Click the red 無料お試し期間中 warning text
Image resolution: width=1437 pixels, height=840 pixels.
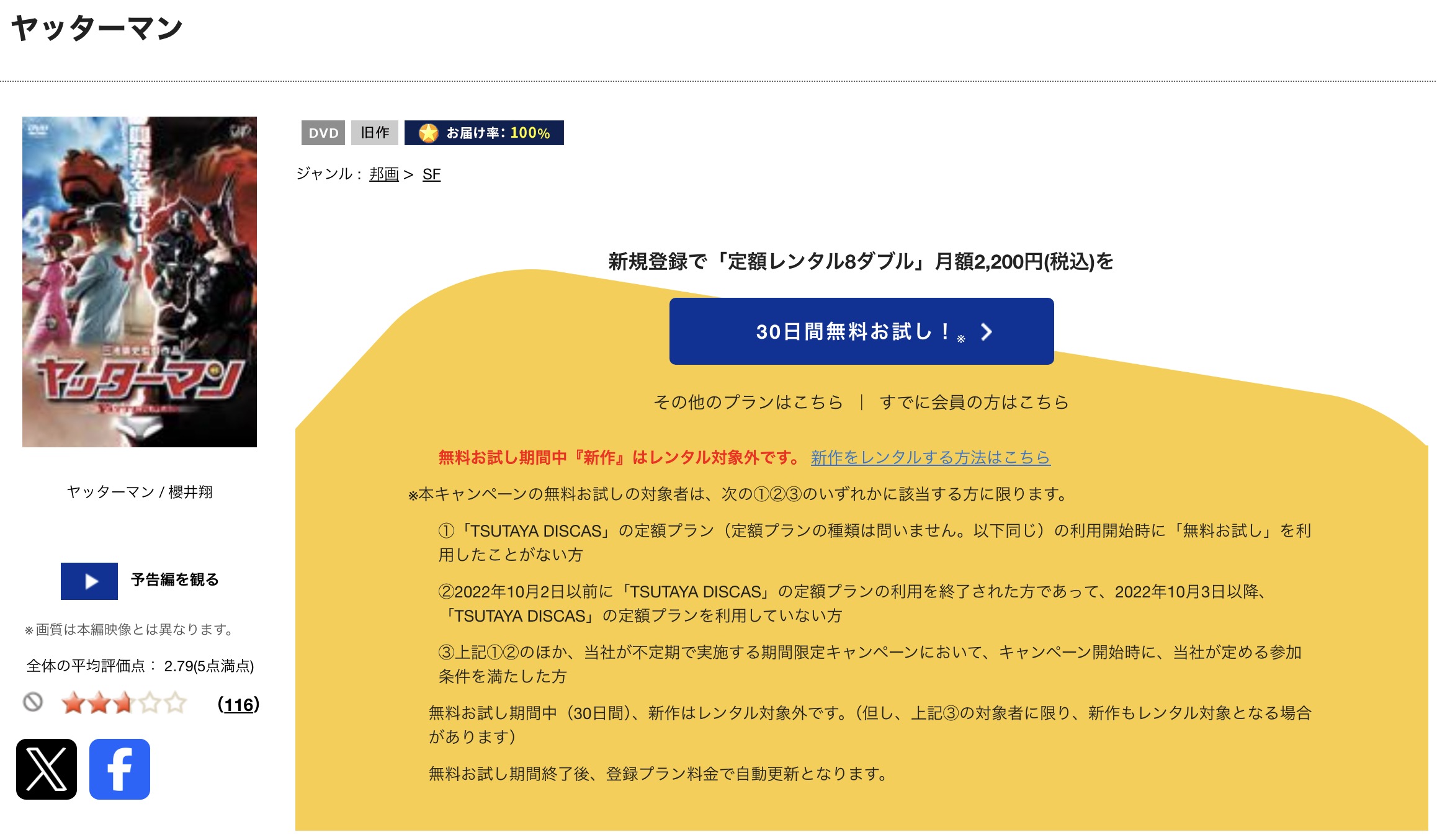click(619, 457)
